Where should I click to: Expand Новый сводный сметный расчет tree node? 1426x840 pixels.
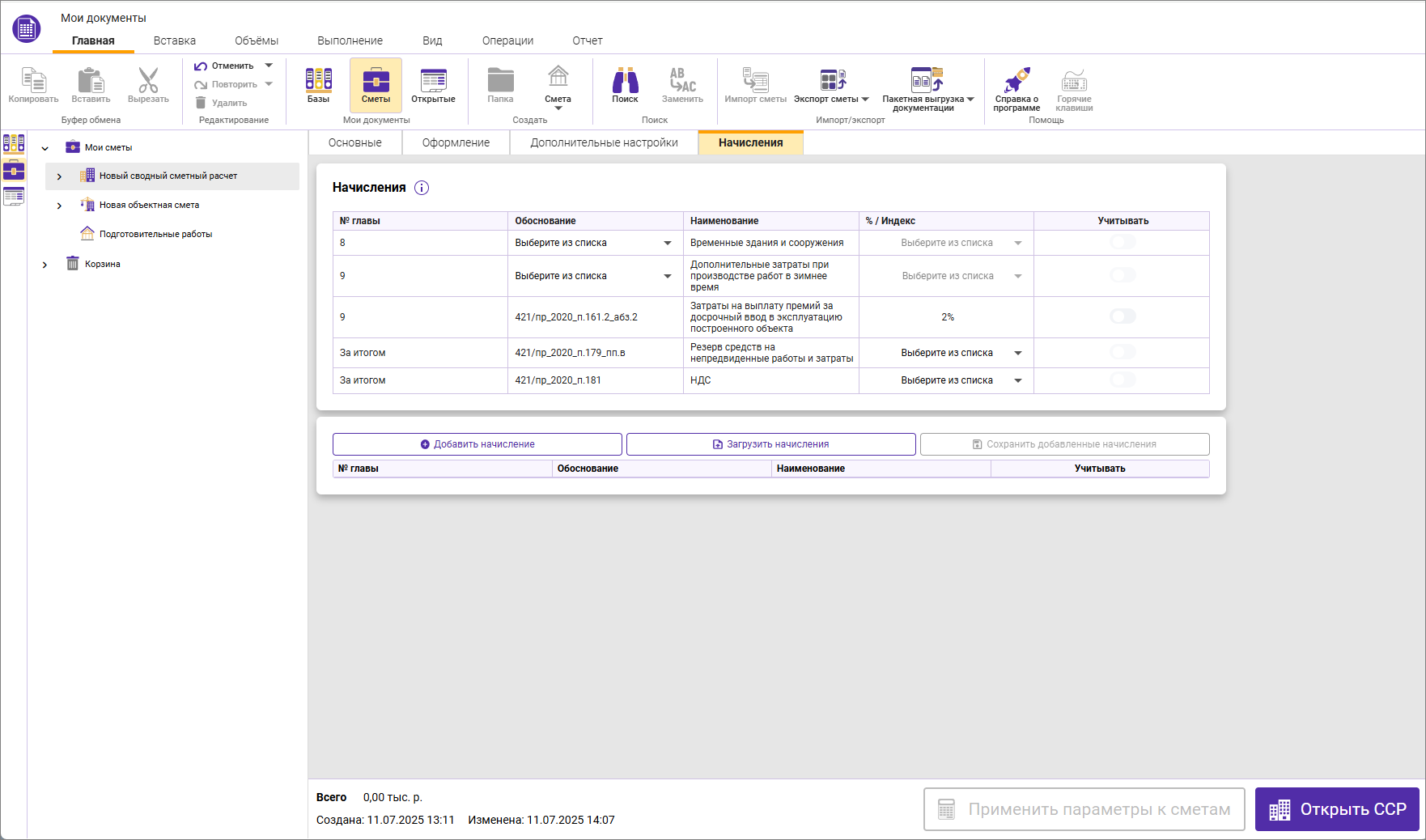click(59, 176)
